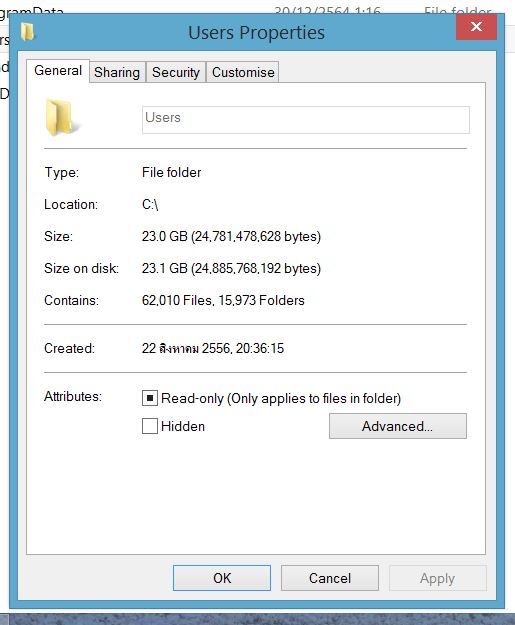
Task: Confirm with the OK button
Action: pyautogui.click(x=222, y=578)
